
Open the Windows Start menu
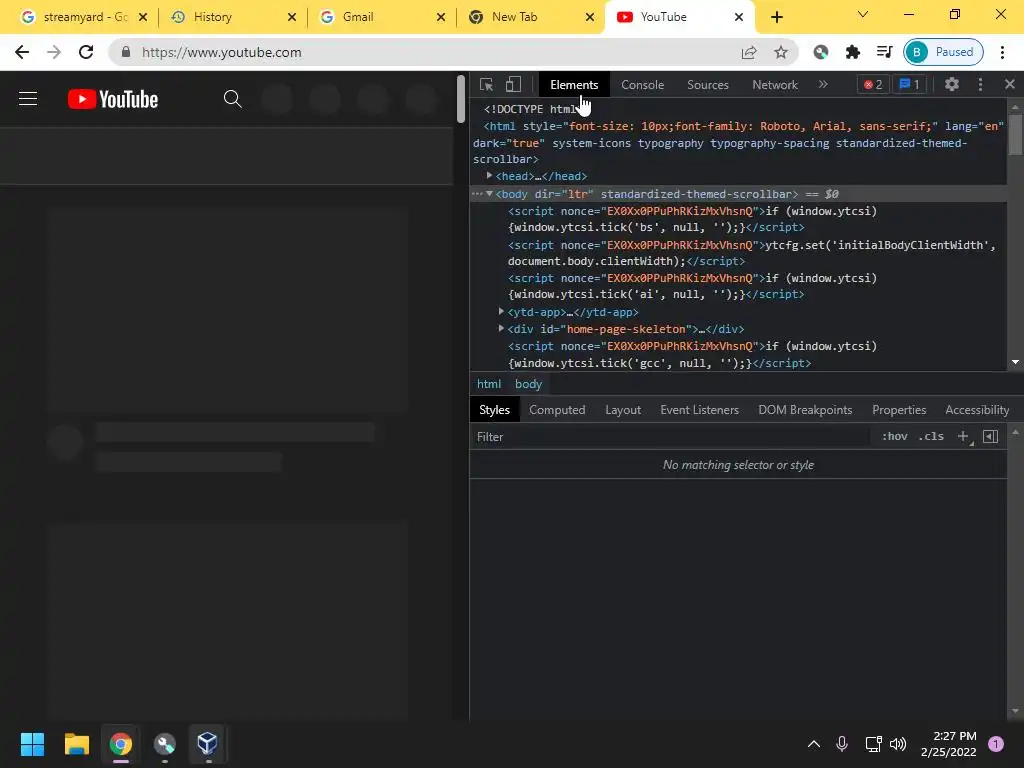[32, 744]
